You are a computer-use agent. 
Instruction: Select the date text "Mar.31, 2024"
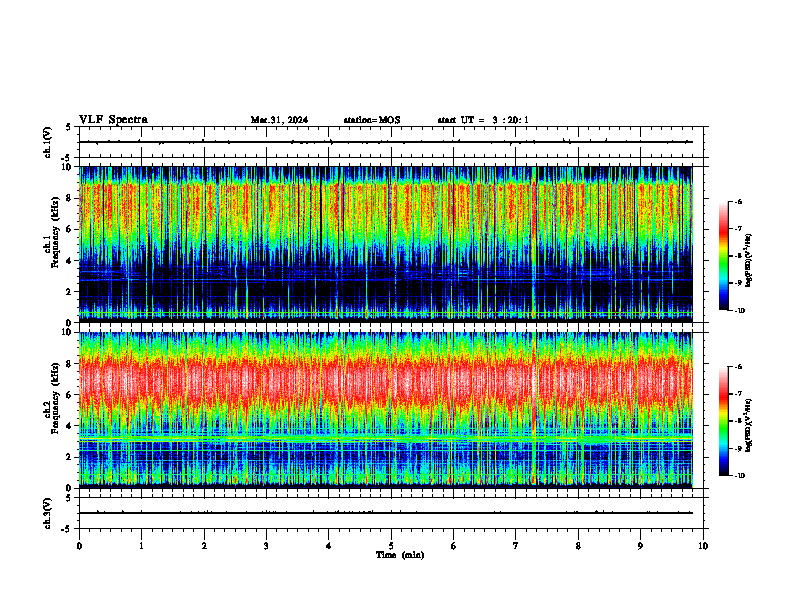pos(279,120)
